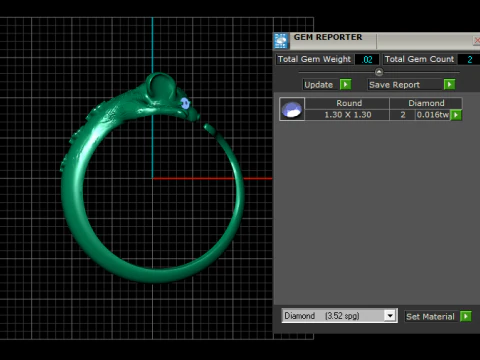Click the gem quantity cell showing 2

(x=403, y=115)
